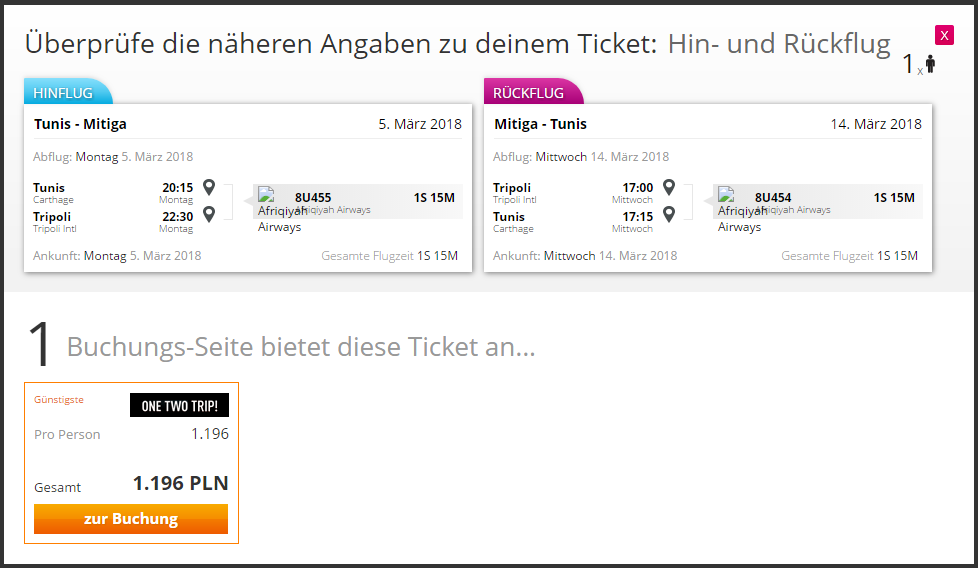Screen dimensions: 978x568
Task: Click the Tunis arrival pin in Rückflug
Action: click(x=669, y=214)
